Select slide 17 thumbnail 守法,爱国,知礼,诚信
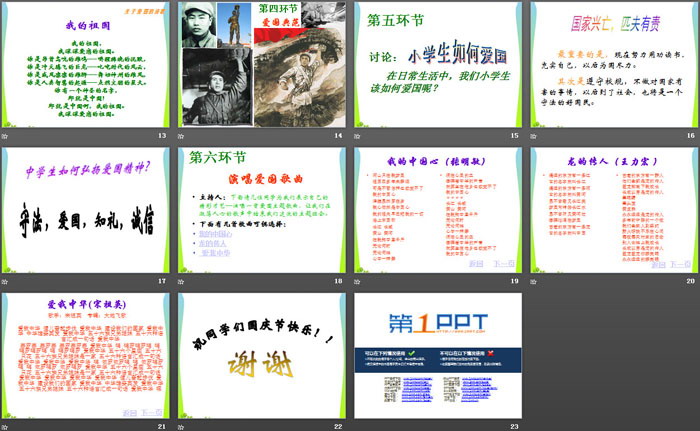The width and height of the screenshot is (700, 431). tap(85, 210)
